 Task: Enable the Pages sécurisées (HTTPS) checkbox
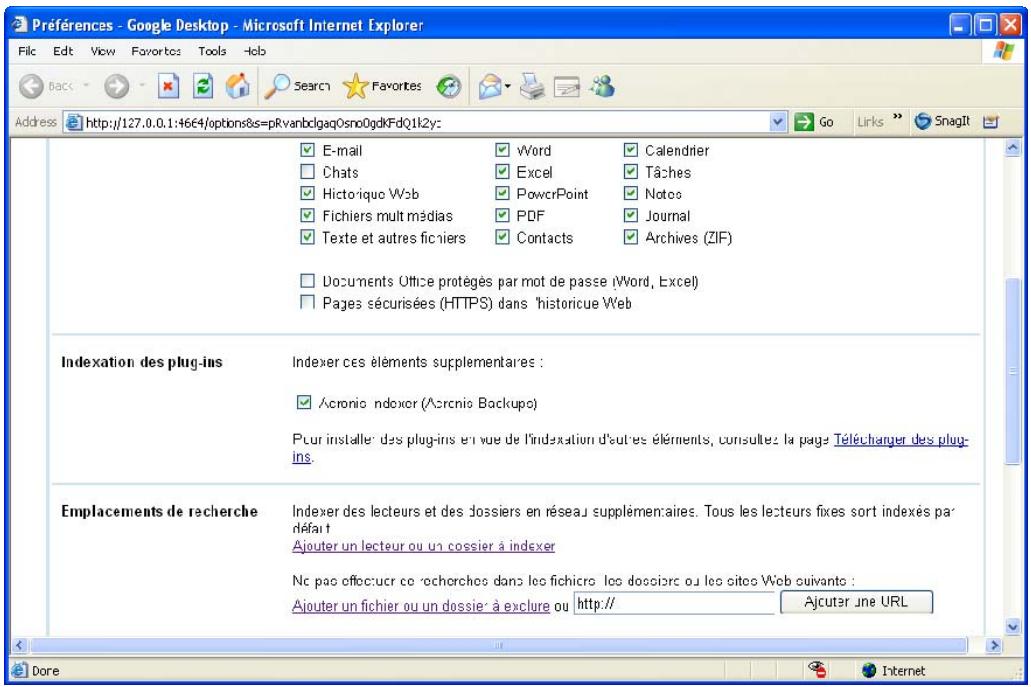click(307, 302)
